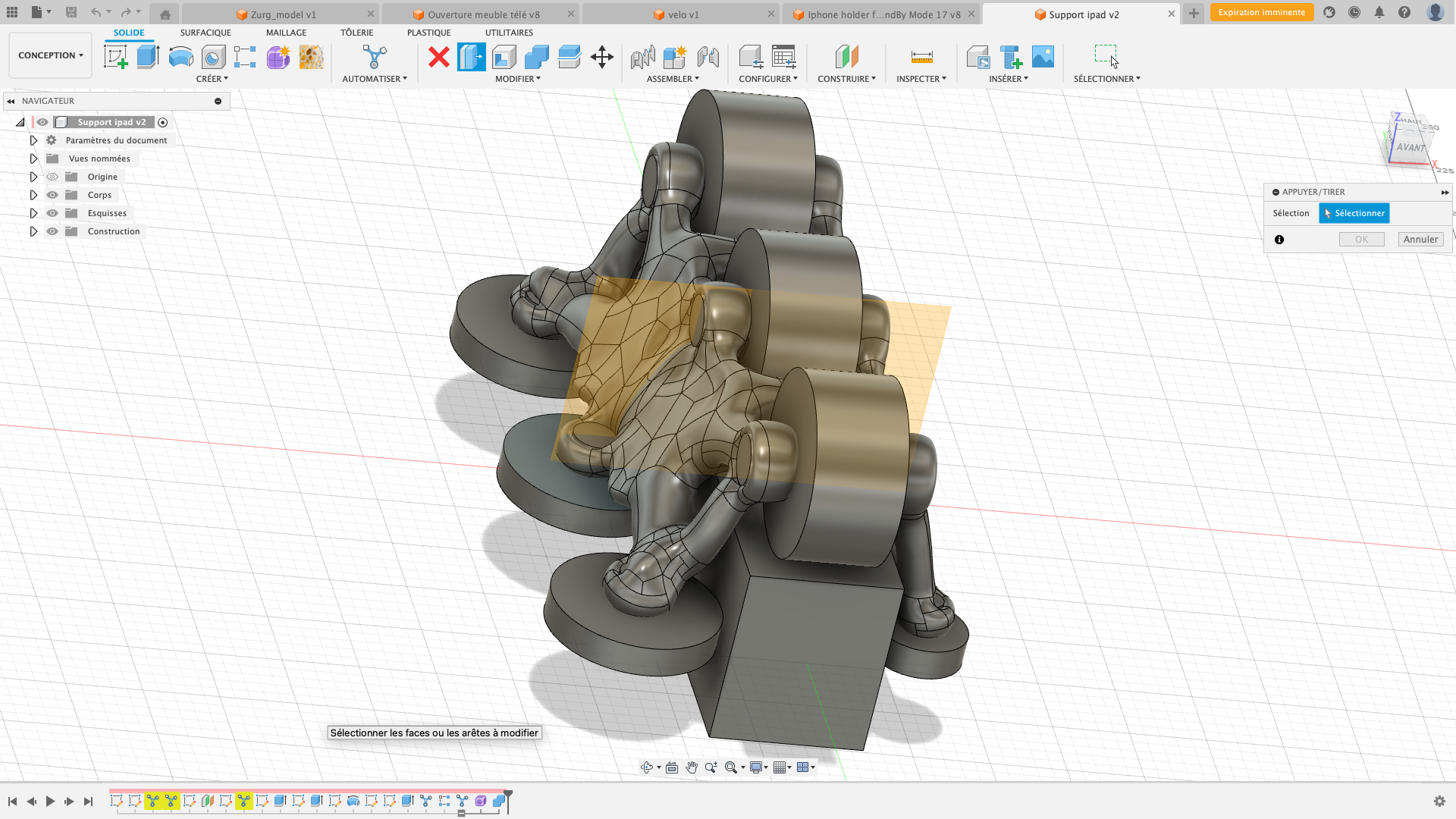Click the Expiration imminente banner

pos(1261,13)
